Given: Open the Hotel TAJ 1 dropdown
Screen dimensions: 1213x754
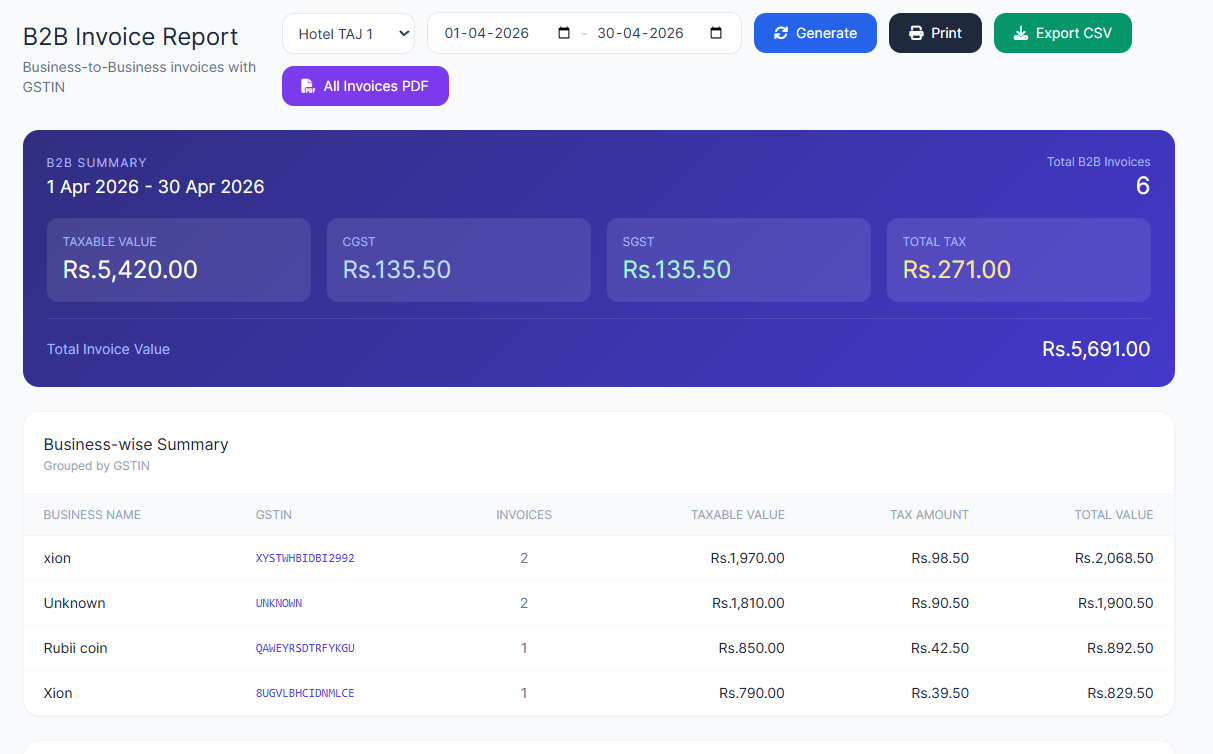Looking at the screenshot, I should pos(348,33).
